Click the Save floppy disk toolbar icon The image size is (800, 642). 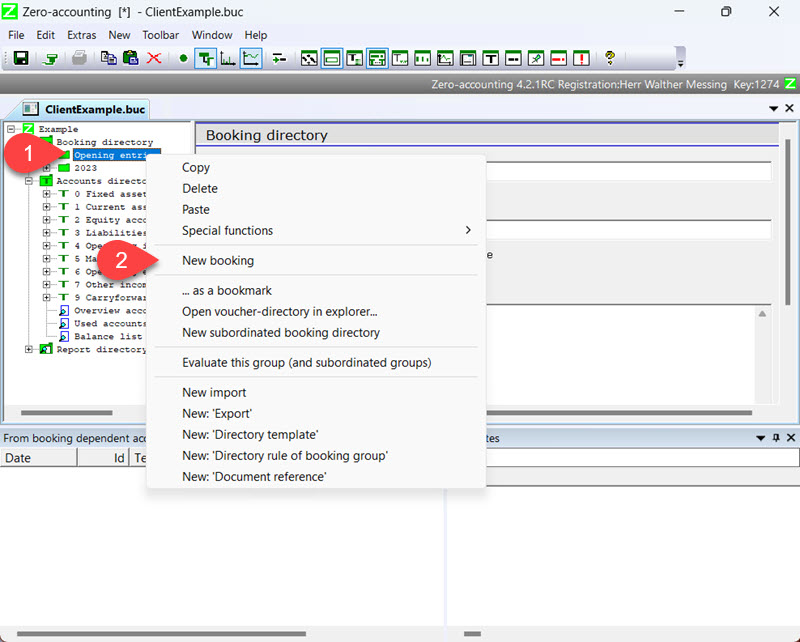[x=20, y=58]
